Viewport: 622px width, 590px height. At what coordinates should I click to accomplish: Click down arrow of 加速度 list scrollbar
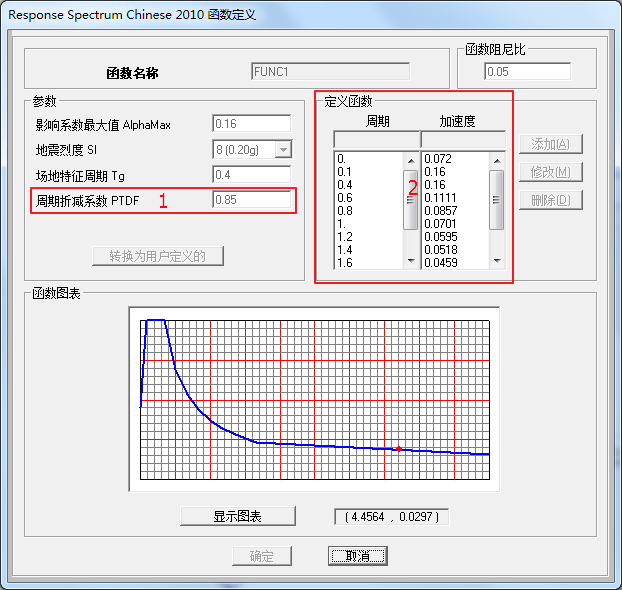coord(496,261)
